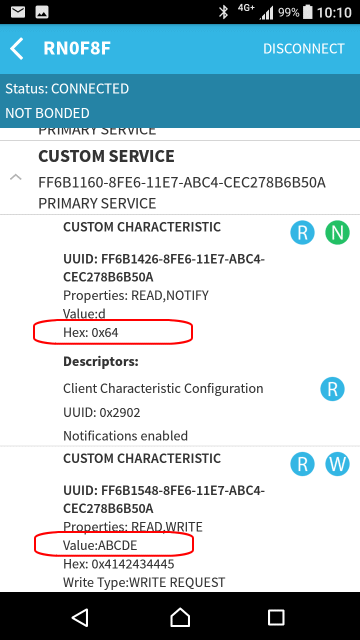Collapse the Custom Service chevron
Image resolution: width=360 pixels, height=640 pixels.
coord(16,178)
